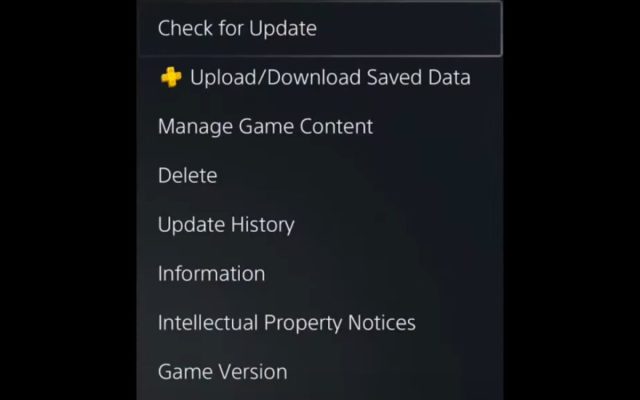Select Game Version
The image size is (640, 400).
coord(321,371)
